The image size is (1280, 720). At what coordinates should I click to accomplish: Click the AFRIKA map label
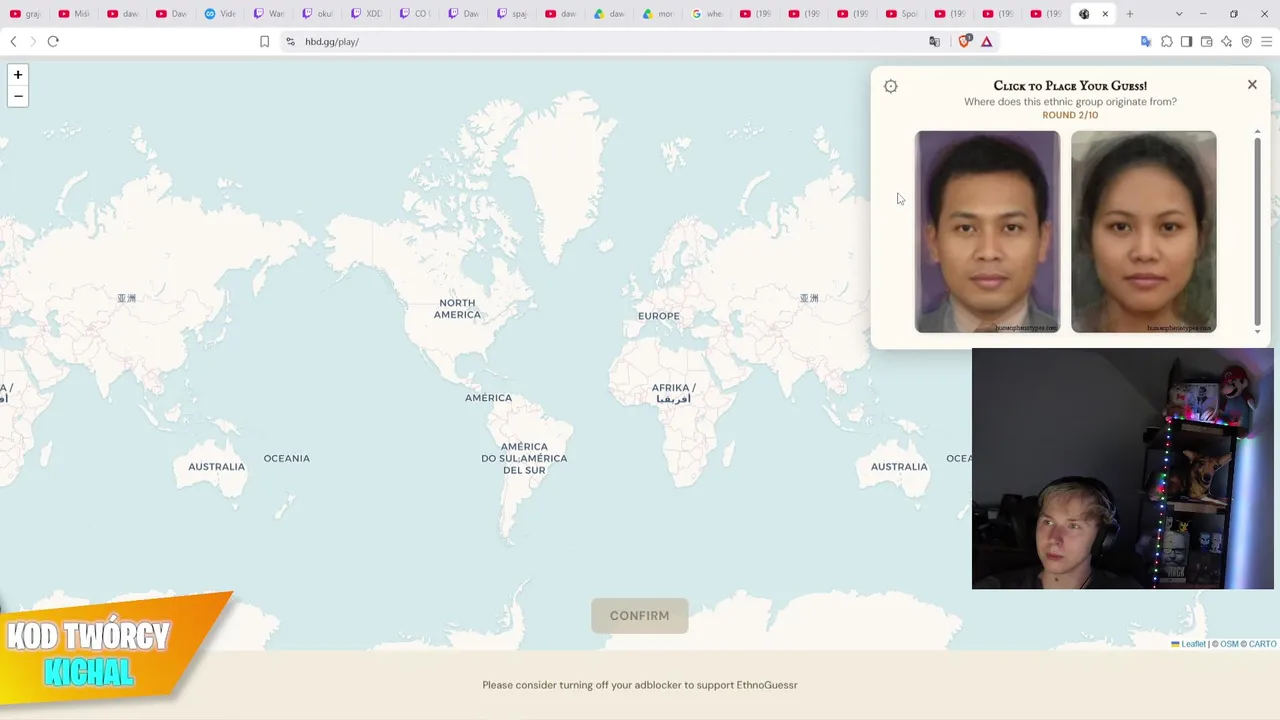pos(673,393)
